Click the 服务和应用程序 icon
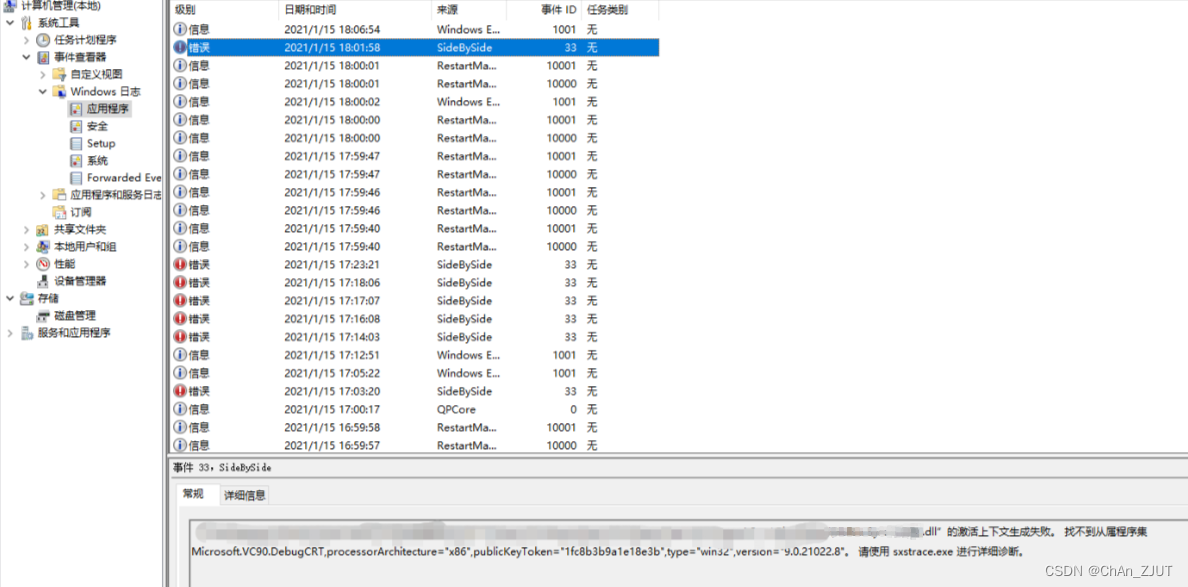Screen dimensions: 1188x587 coord(27,333)
